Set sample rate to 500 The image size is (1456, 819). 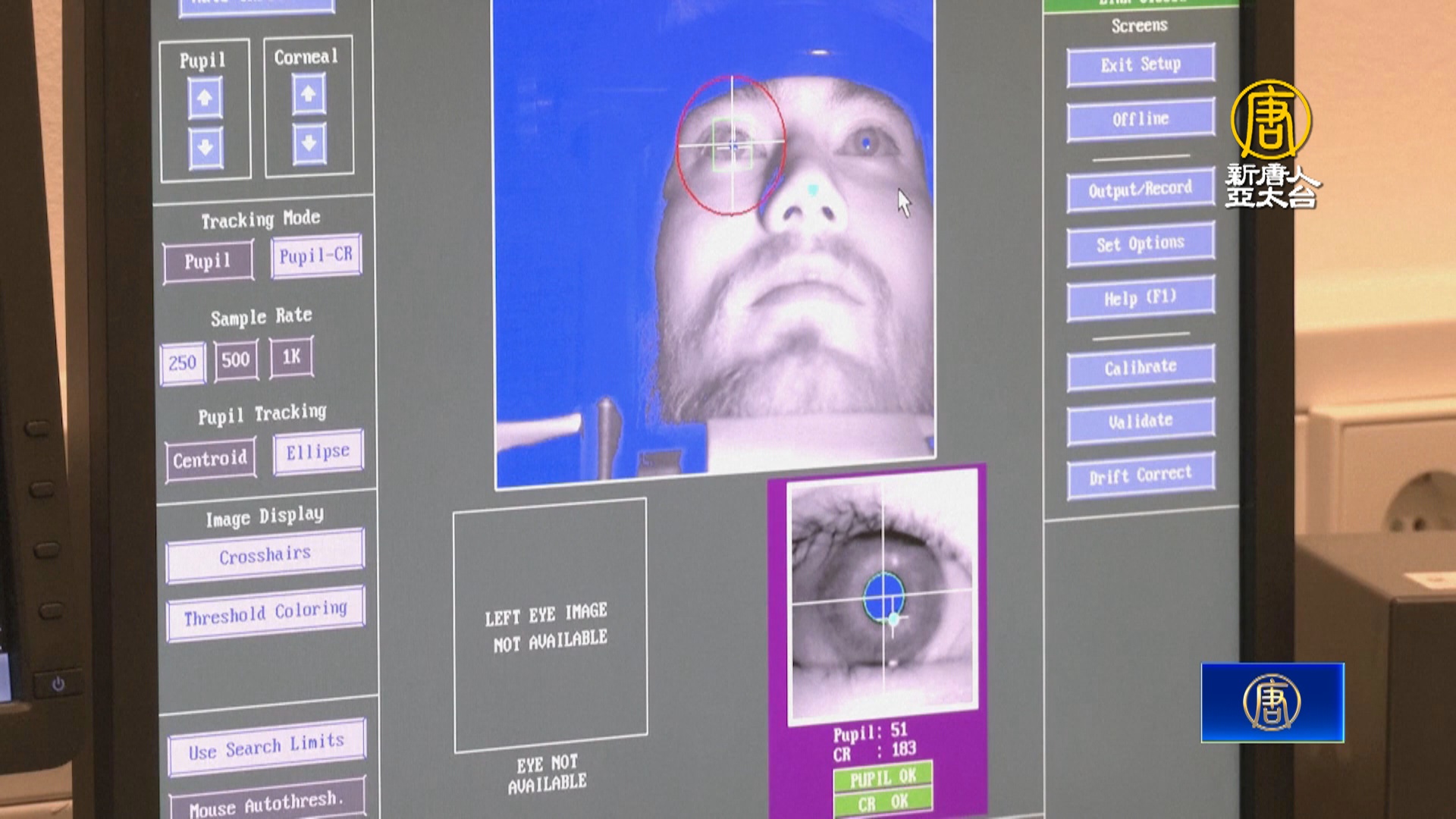235,359
